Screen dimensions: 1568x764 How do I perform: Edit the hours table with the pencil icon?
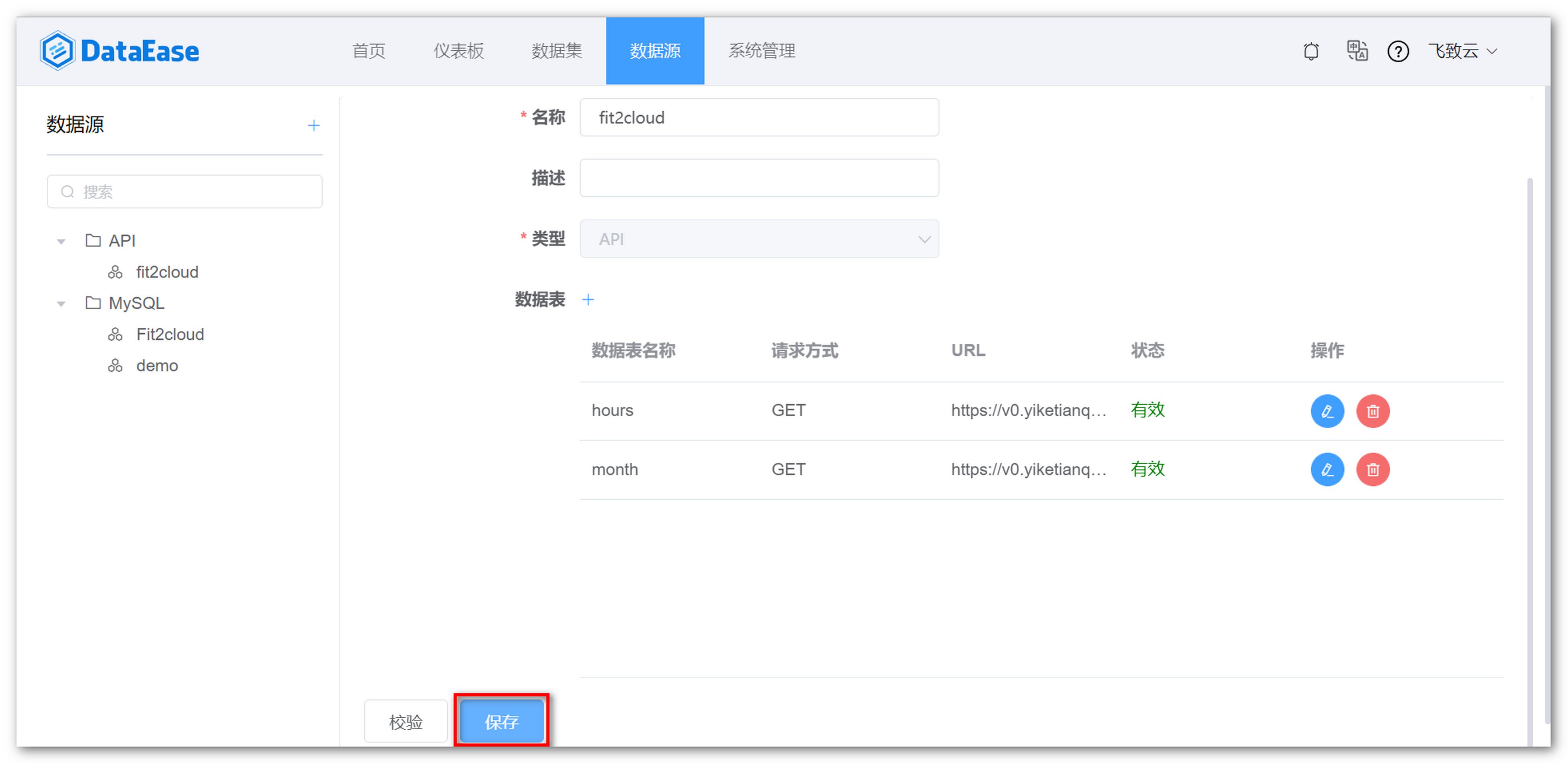1327,411
